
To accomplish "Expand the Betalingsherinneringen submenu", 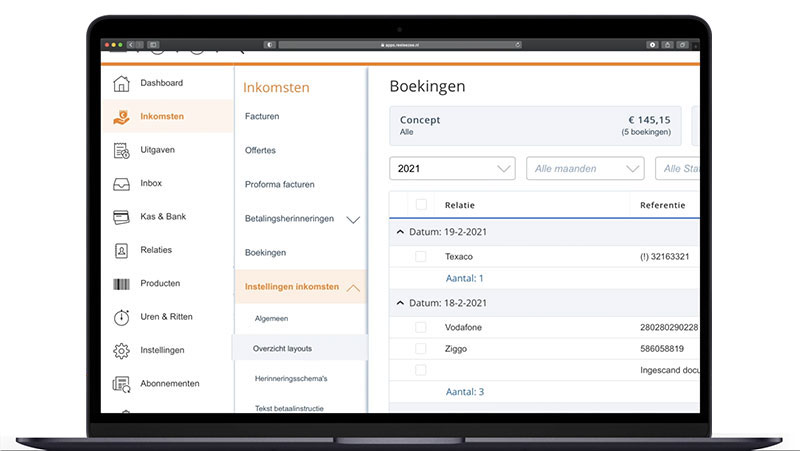I will 352,219.
